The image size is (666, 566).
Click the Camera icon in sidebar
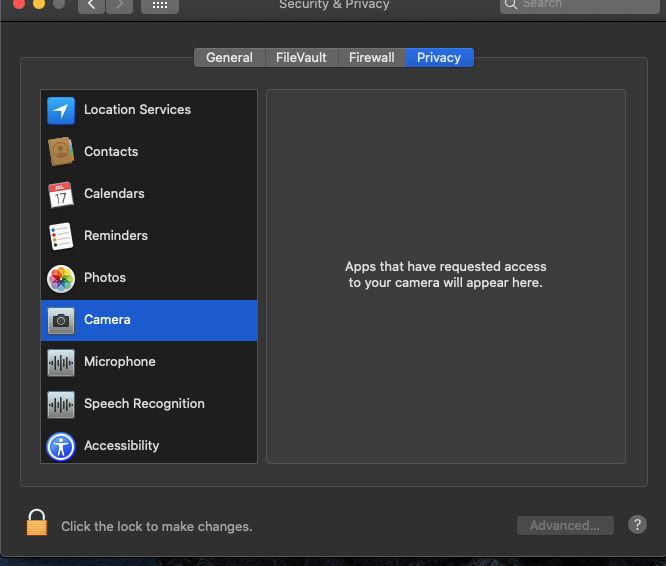coord(61,321)
